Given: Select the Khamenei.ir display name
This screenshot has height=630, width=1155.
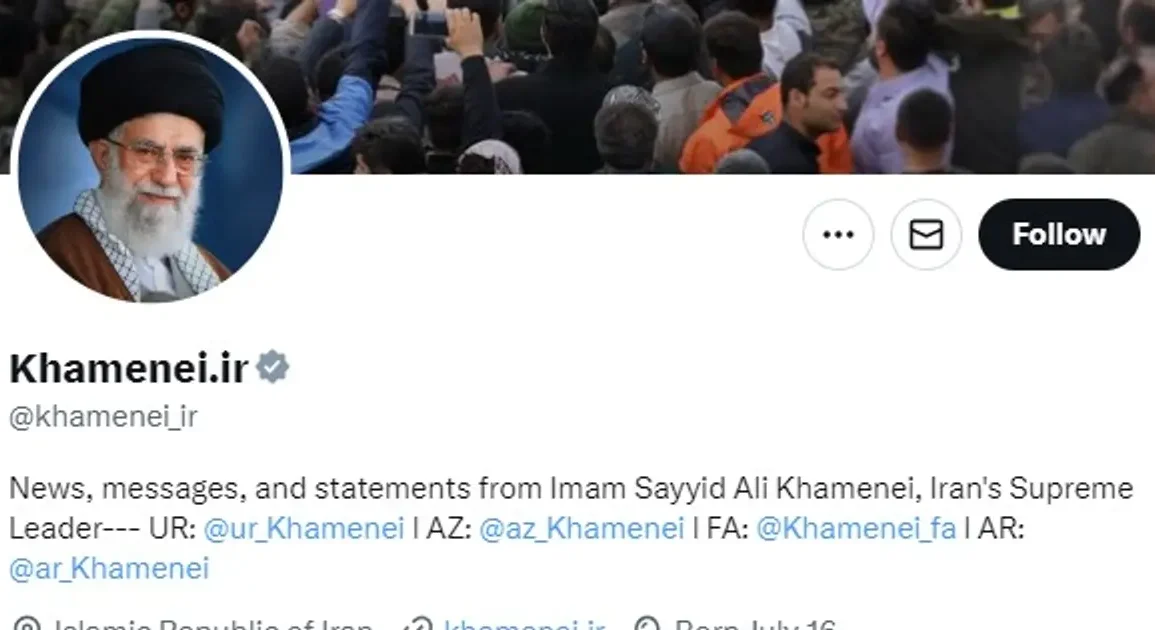Looking at the screenshot, I should coord(129,368).
